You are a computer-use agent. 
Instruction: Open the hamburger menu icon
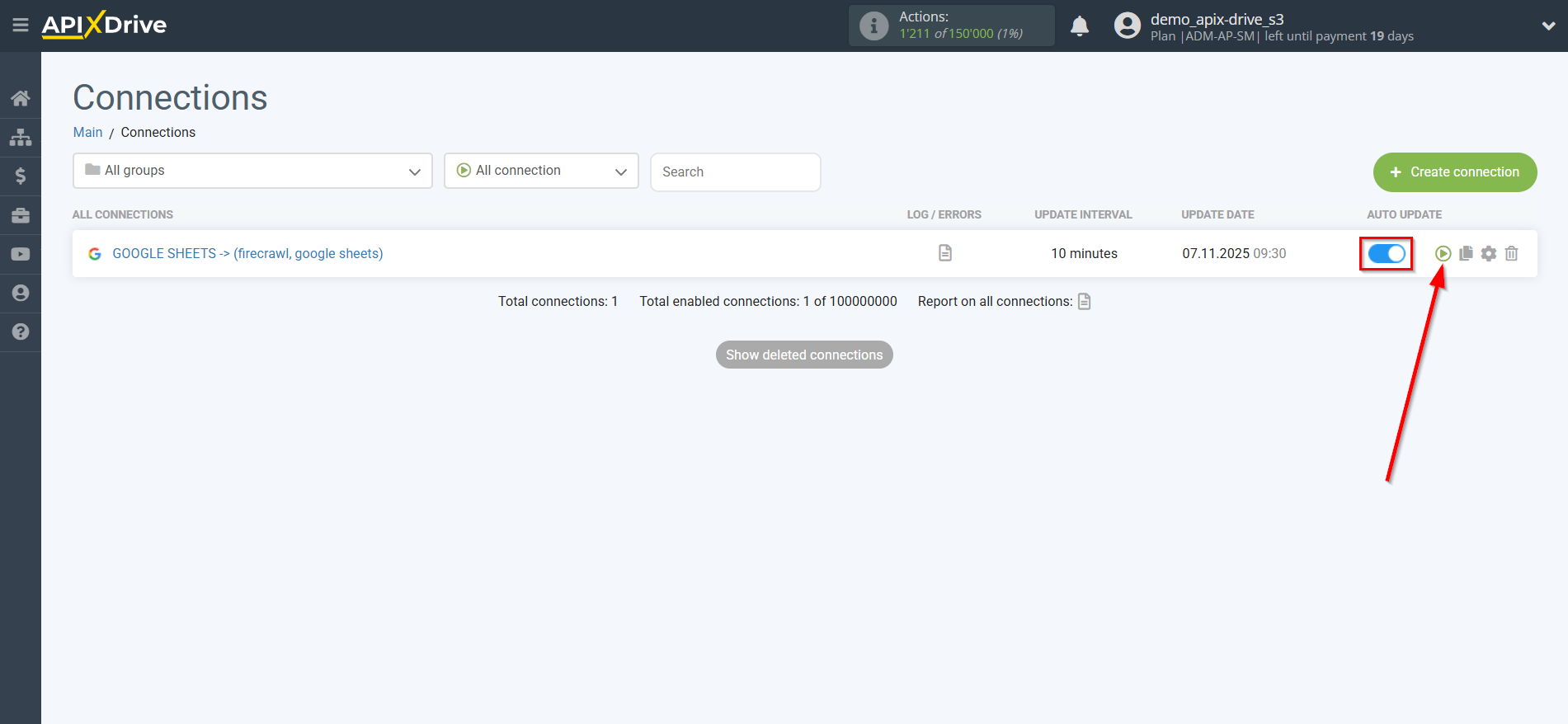[21, 26]
